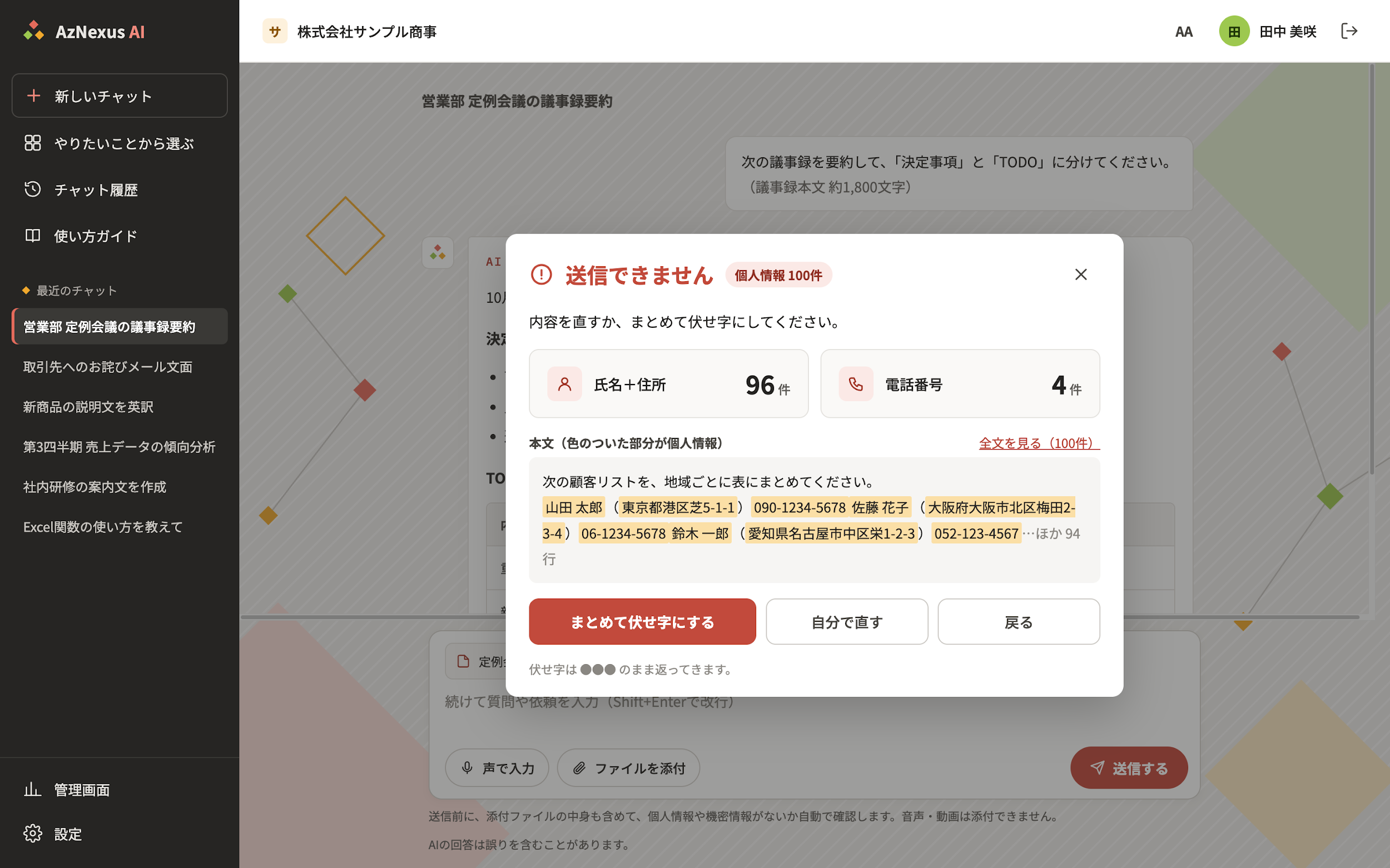Close the 送信できません dialog
The height and width of the screenshot is (868, 1390).
click(x=1080, y=275)
